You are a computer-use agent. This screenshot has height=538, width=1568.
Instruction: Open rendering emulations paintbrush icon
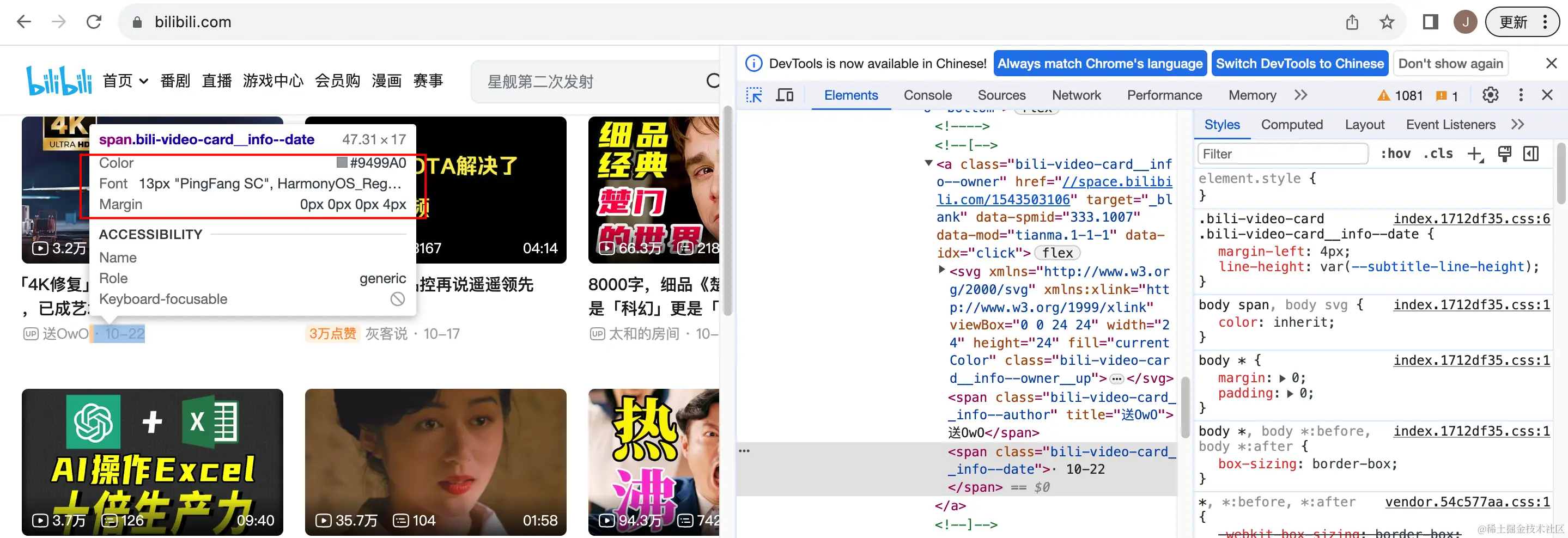tap(1504, 154)
